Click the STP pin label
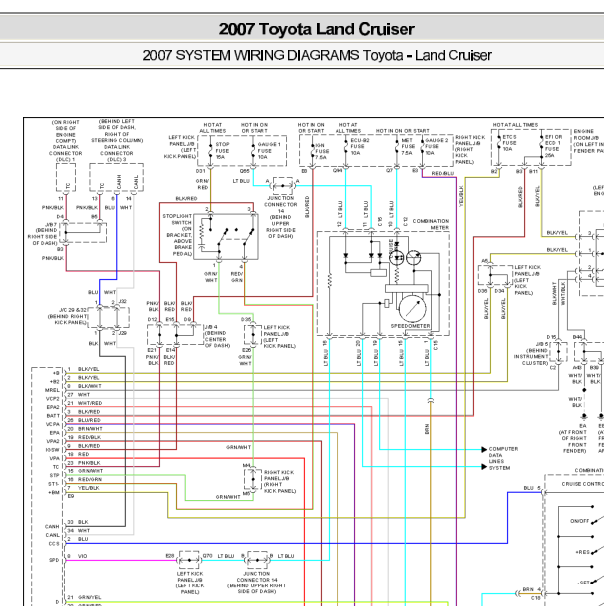The width and height of the screenshot is (604, 606). coord(54,475)
